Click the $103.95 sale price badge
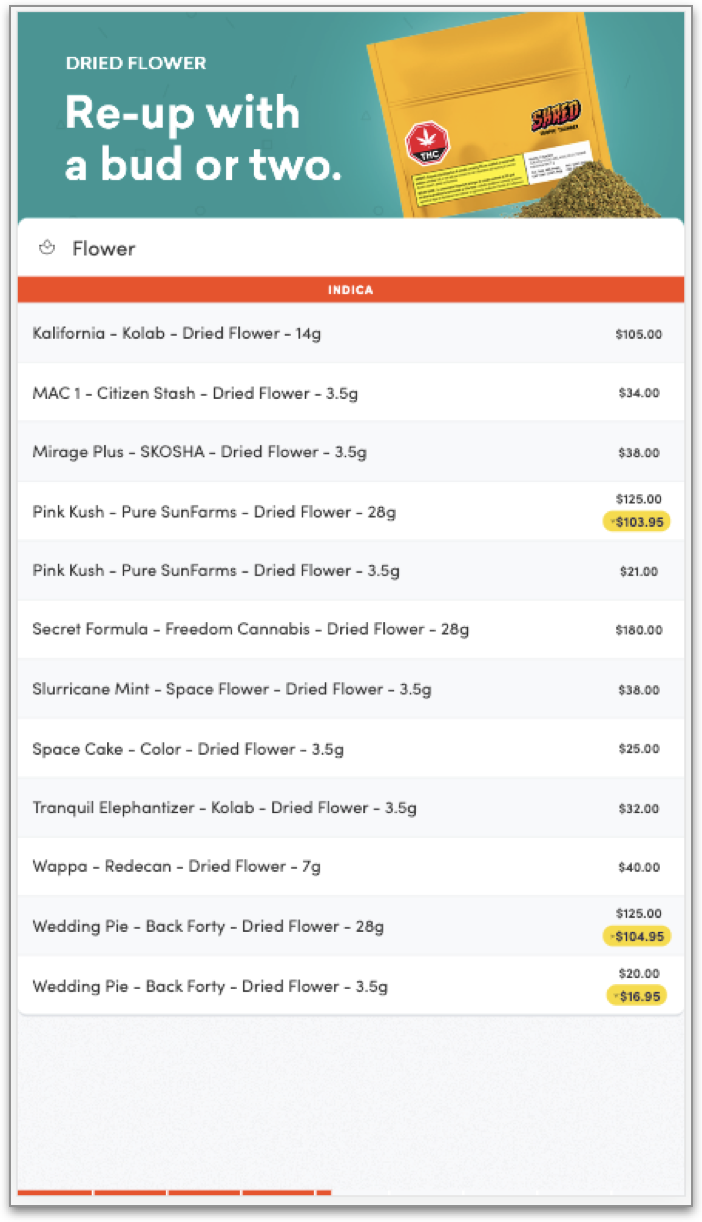 click(636, 522)
